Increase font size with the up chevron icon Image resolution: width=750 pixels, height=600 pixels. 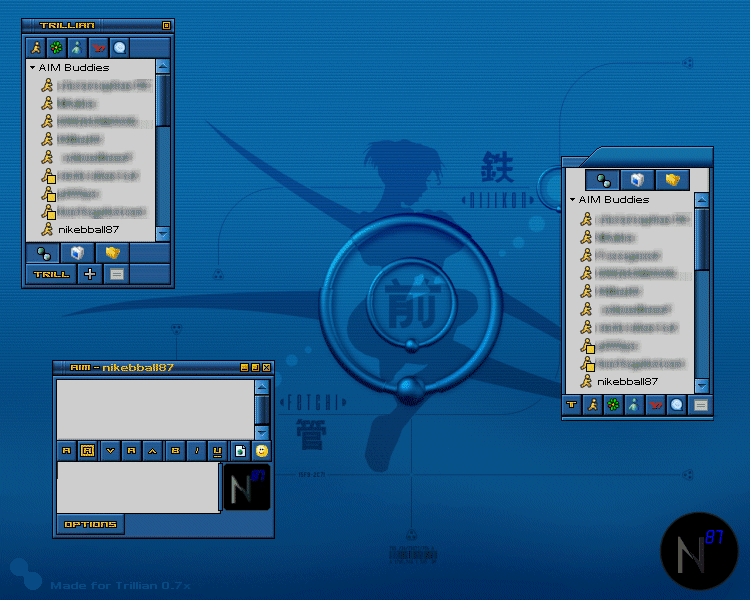click(153, 451)
